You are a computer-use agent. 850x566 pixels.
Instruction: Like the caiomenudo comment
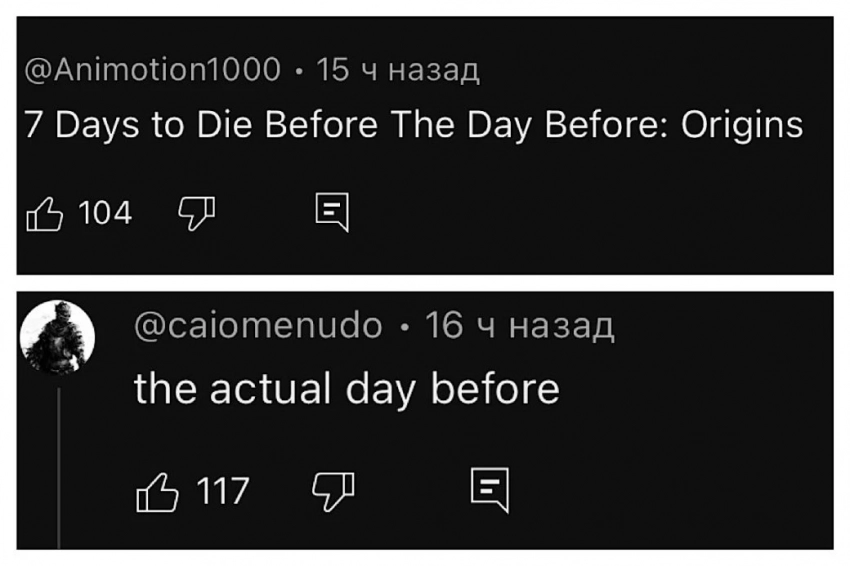click(156, 489)
